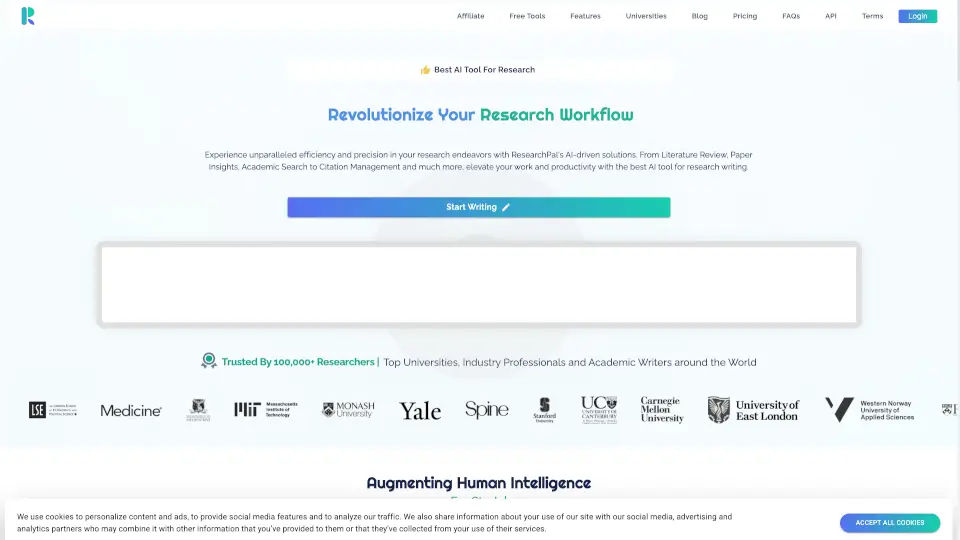Screen dimensions: 960x540
Task: Click the ResearchPal logo icon
Action: pyautogui.click(x=28, y=16)
